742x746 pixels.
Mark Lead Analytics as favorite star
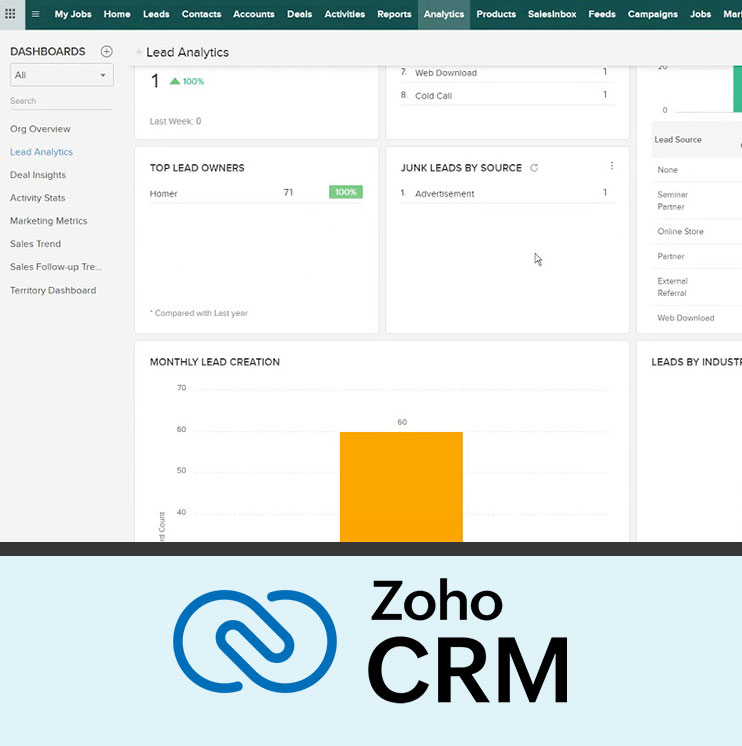[139, 52]
